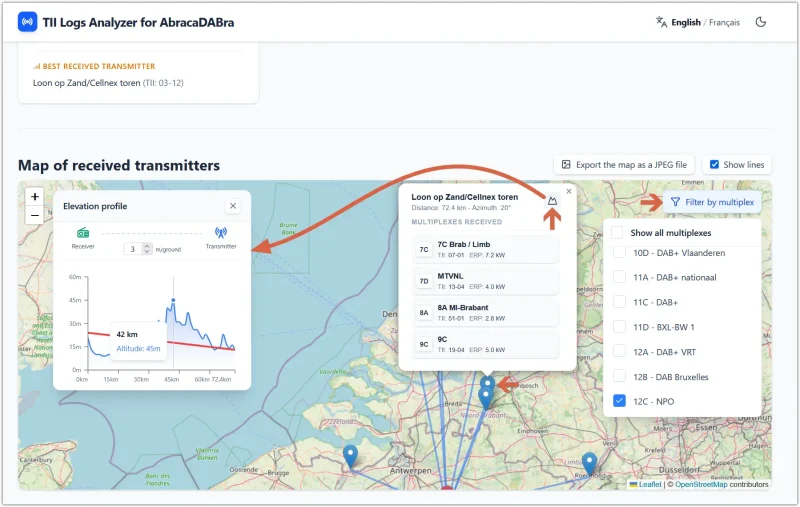Enable Show all multiplexes checkbox
The width and height of the screenshot is (800, 507).
pyautogui.click(x=617, y=233)
